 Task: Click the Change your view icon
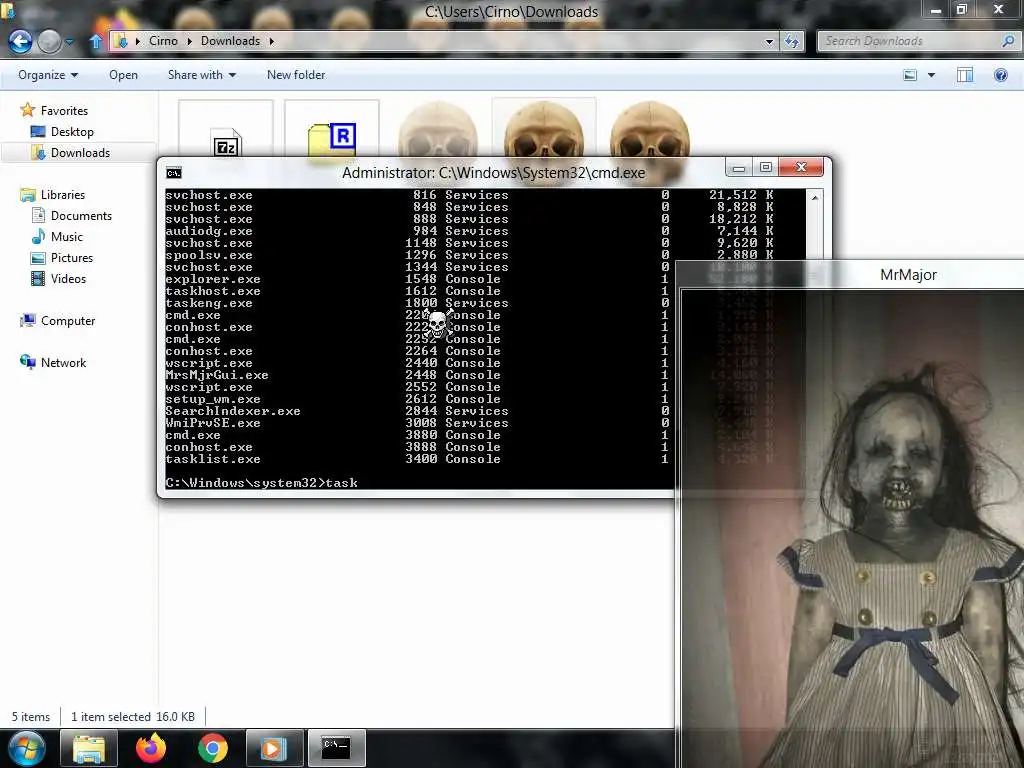pos(910,75)
